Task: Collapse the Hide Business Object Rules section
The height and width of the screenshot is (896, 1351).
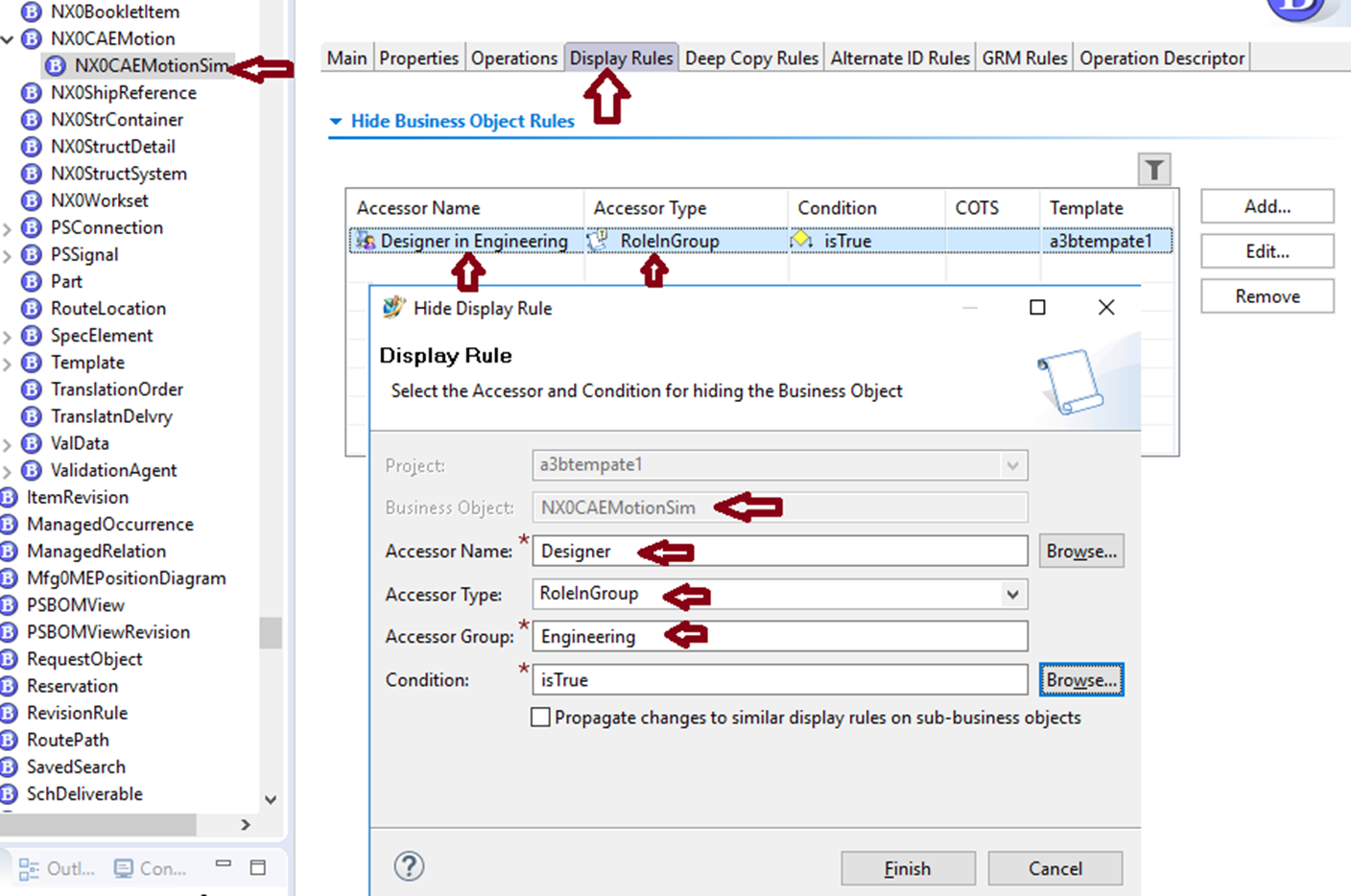Action: click(x=336, y=122)
